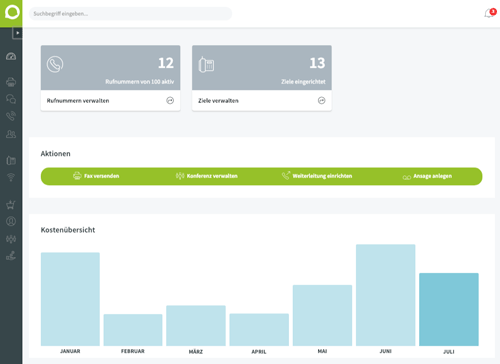
Task: Select the highlighted JULI bar in chart
Action: [x=449, y=309]
